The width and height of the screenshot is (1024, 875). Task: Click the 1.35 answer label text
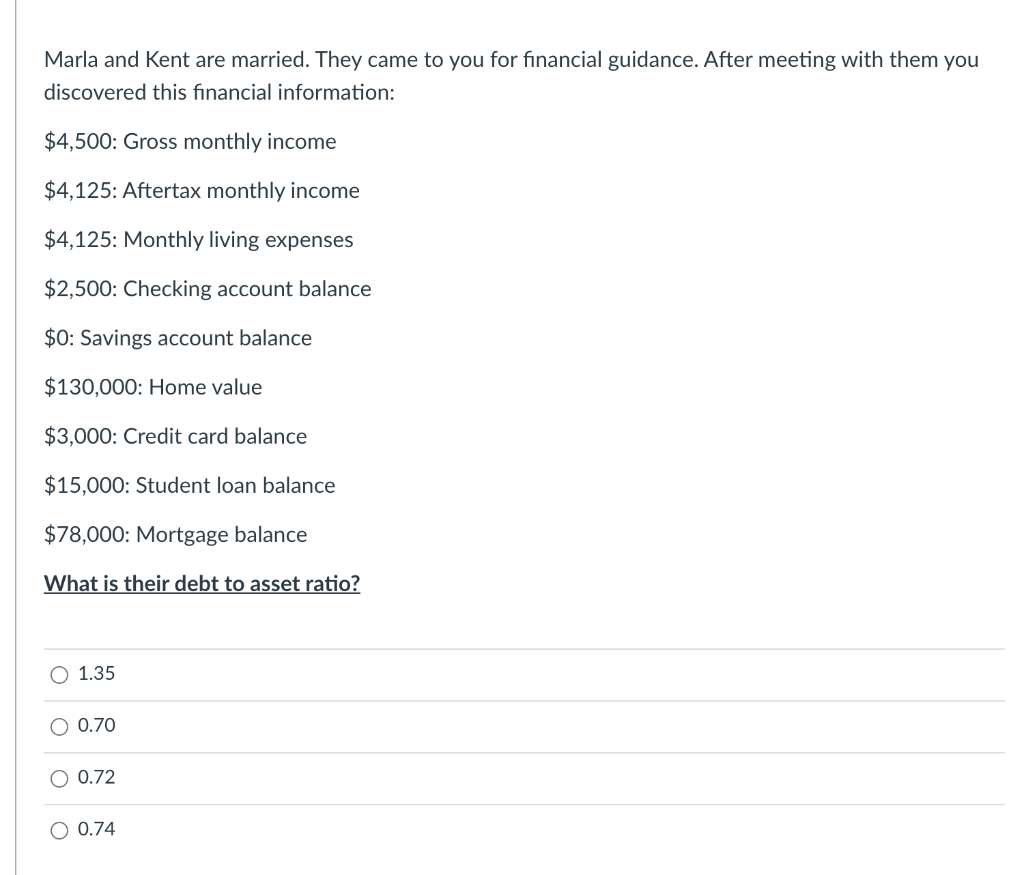pos(96,674)
